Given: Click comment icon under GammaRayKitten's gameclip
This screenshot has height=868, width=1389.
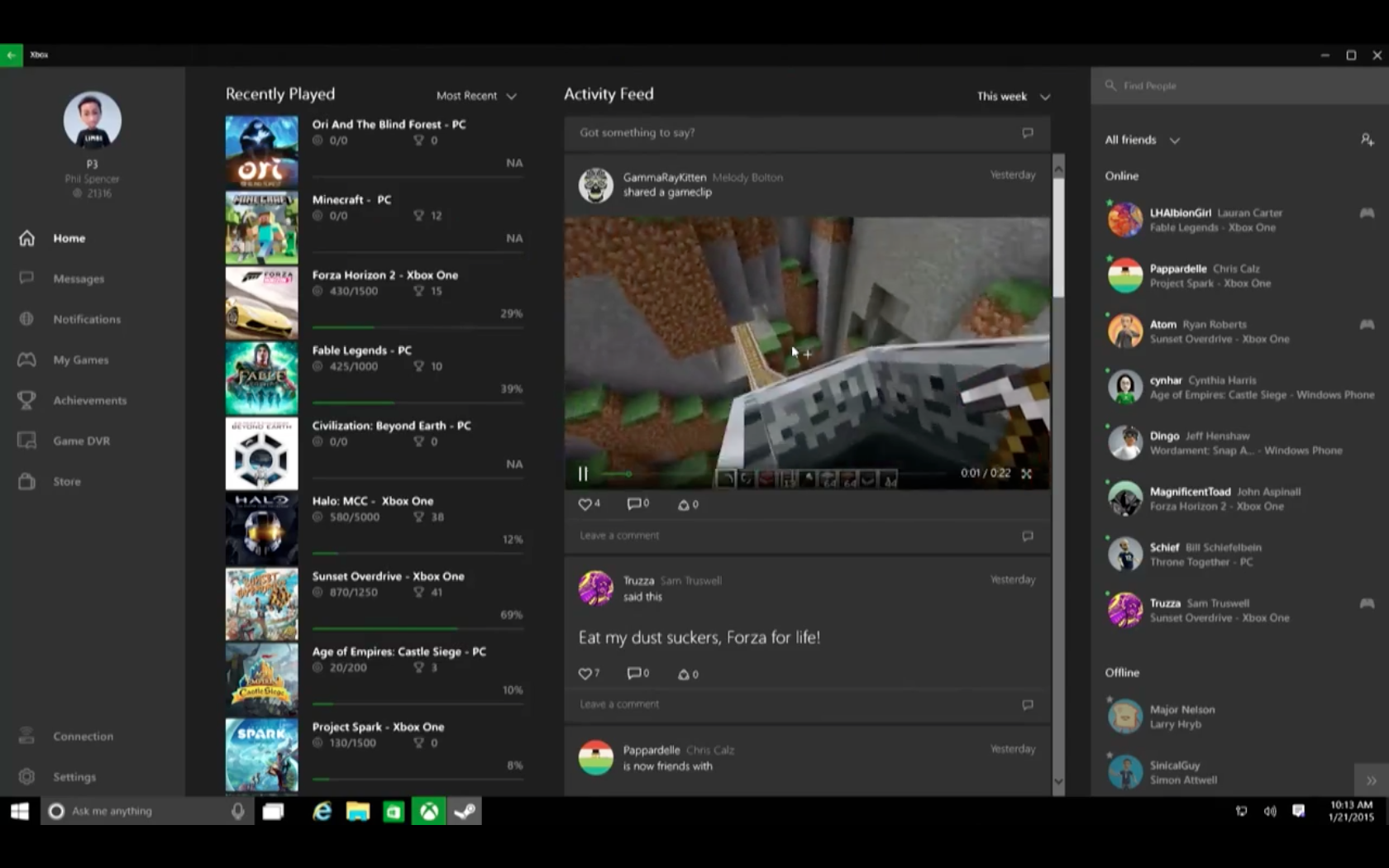Looking at the screenshot, I should (634, 503).
